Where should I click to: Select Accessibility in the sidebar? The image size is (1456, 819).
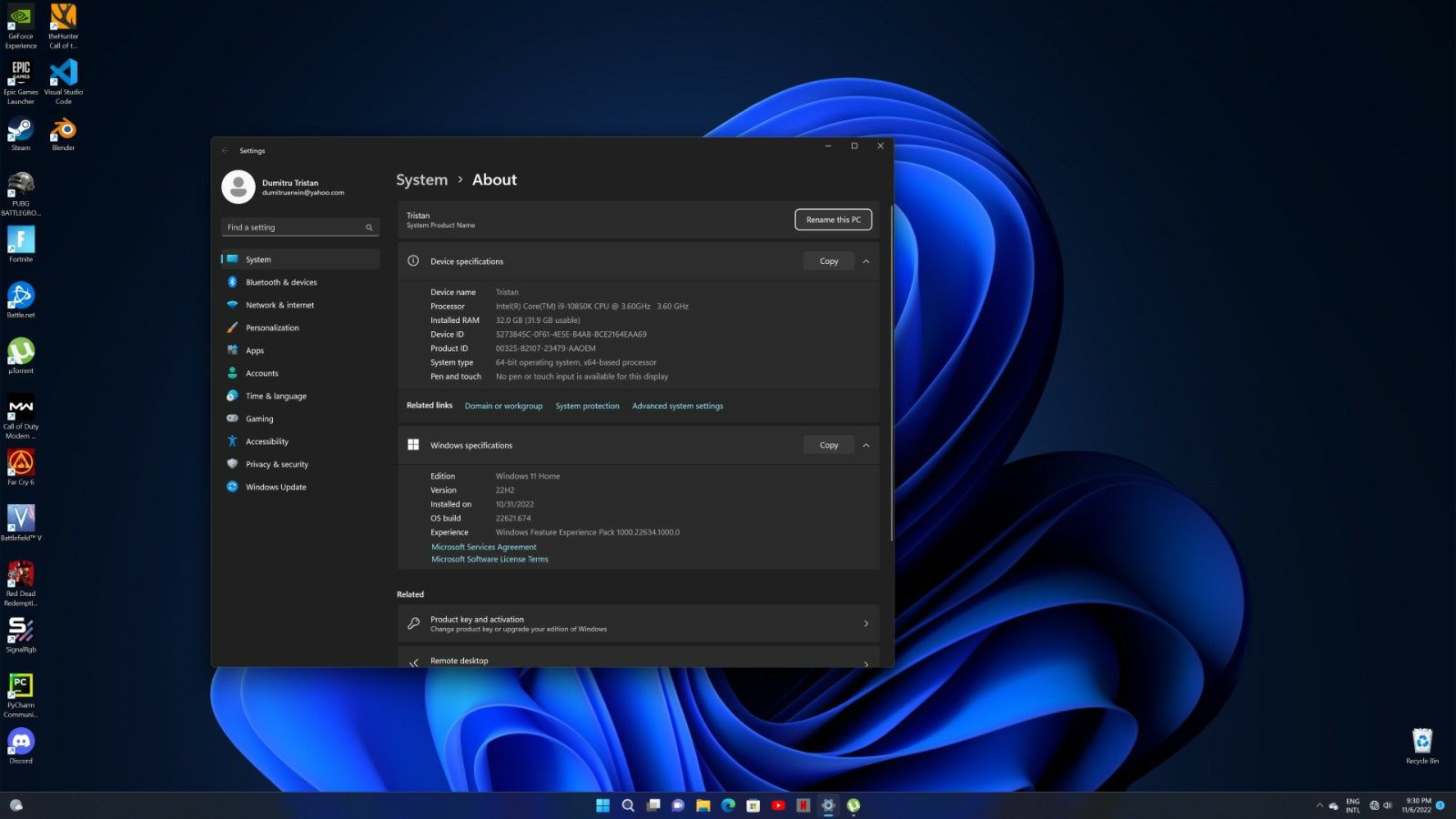299,441
